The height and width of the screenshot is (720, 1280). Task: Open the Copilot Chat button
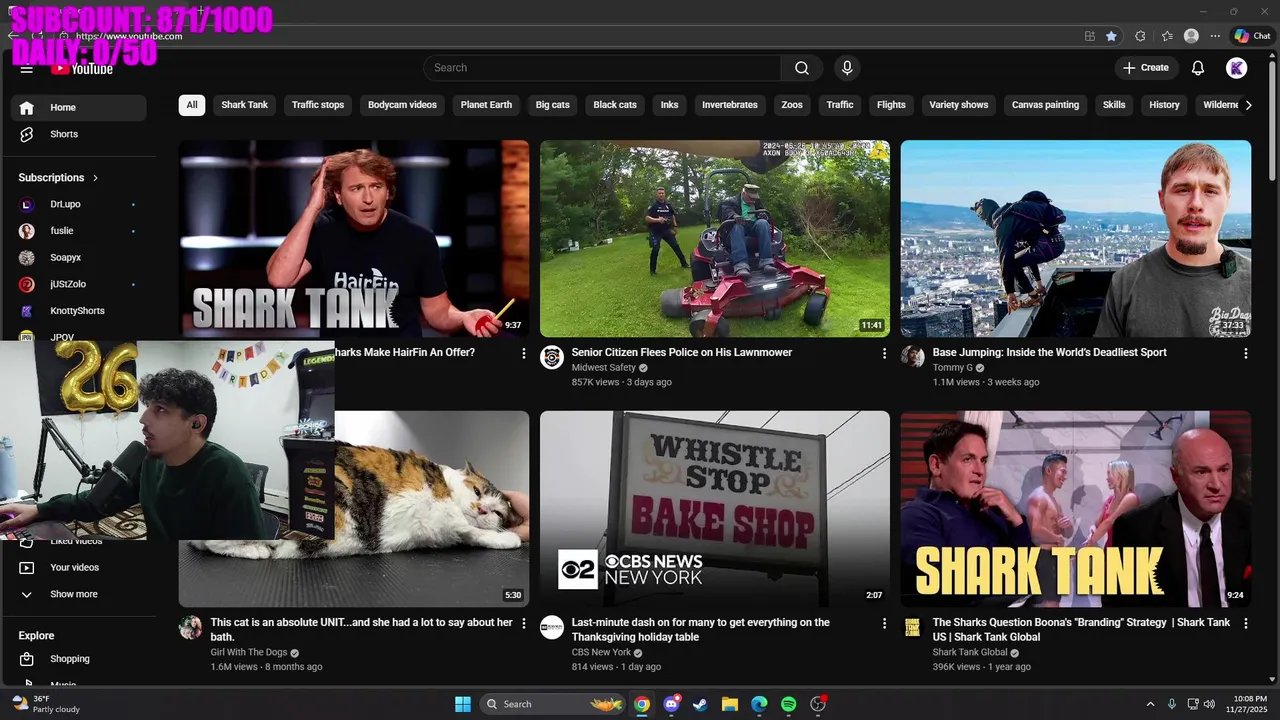1252,36
